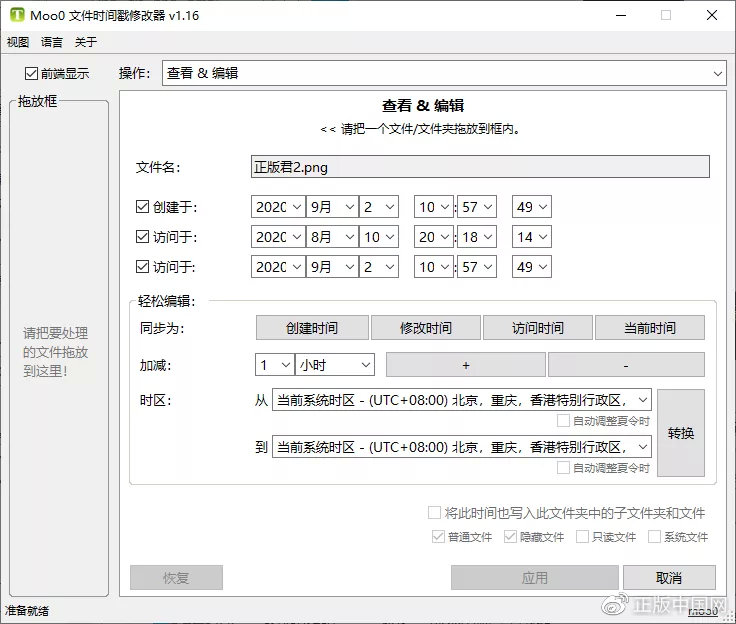Open the 从 source timezone dropdown
Screen dimensions: 736x624
462,400
